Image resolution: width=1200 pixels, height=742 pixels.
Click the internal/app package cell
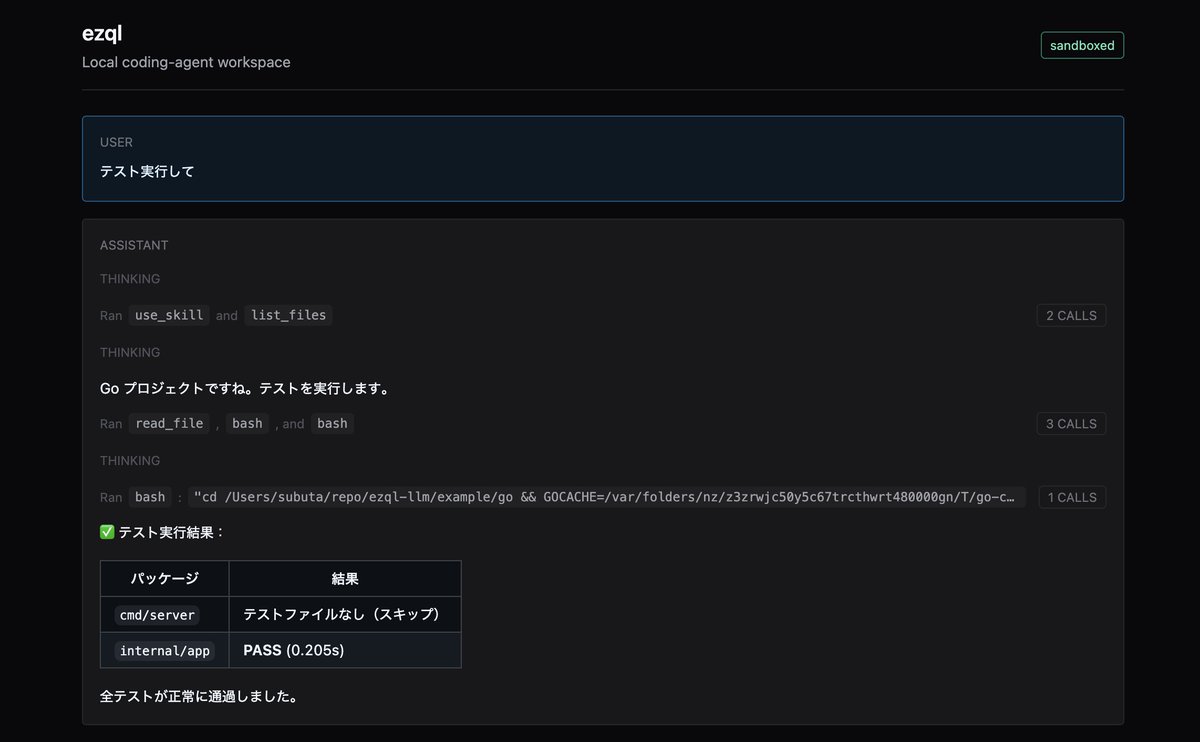click(x=165, y=650)
